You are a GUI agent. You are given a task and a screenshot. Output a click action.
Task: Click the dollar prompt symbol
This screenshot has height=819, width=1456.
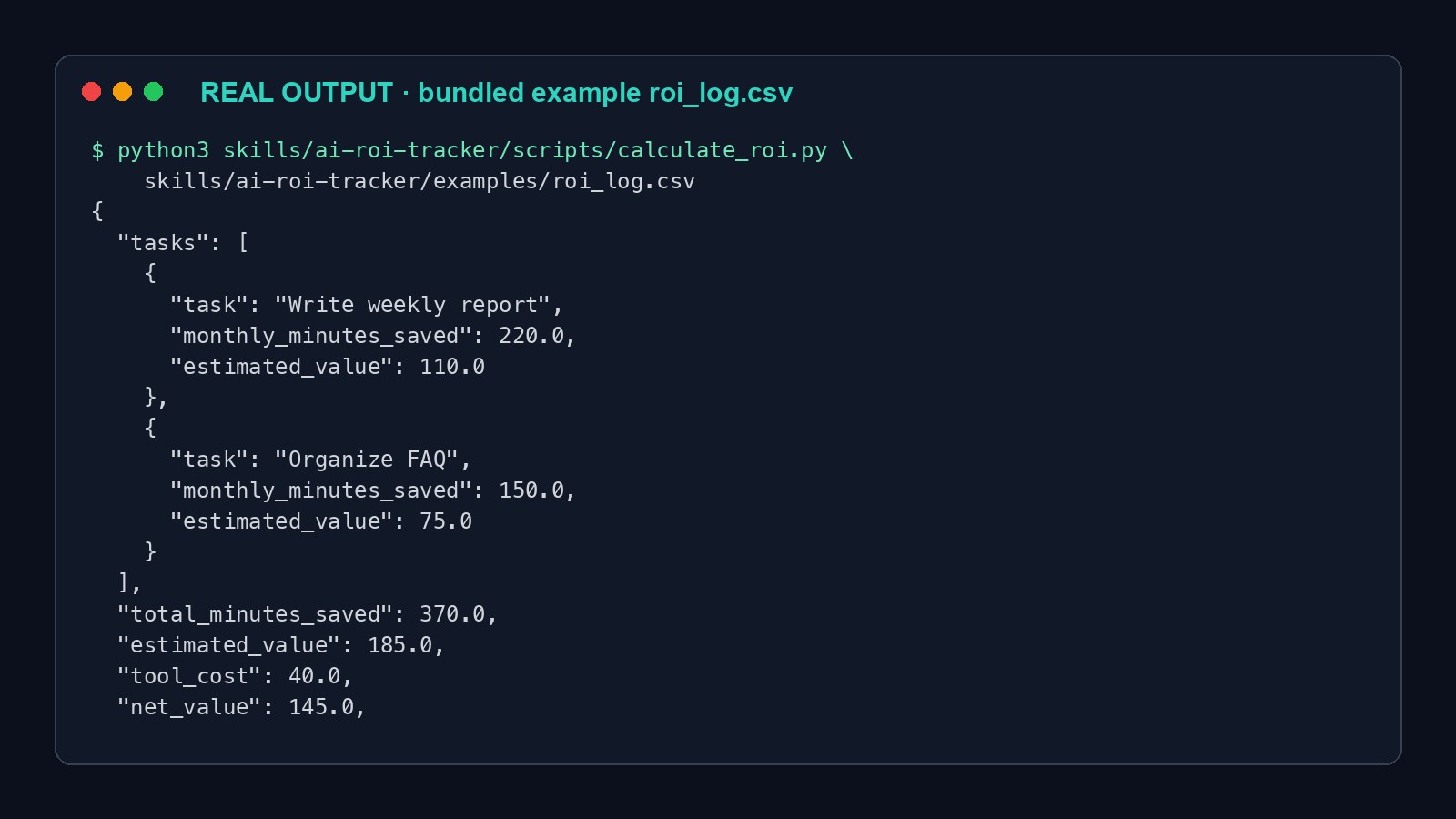(97, 150)
